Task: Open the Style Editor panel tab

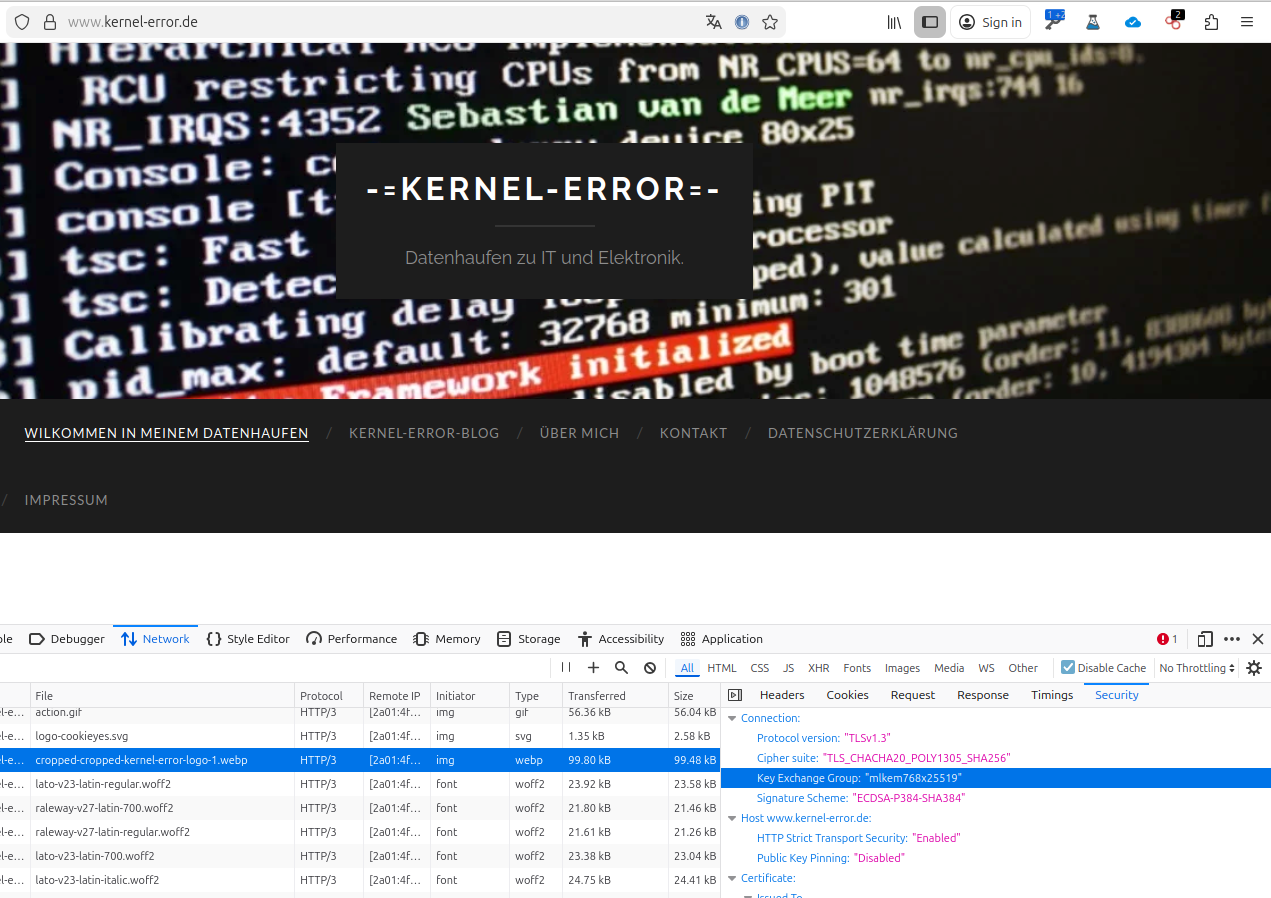Action: pos(248,639)
